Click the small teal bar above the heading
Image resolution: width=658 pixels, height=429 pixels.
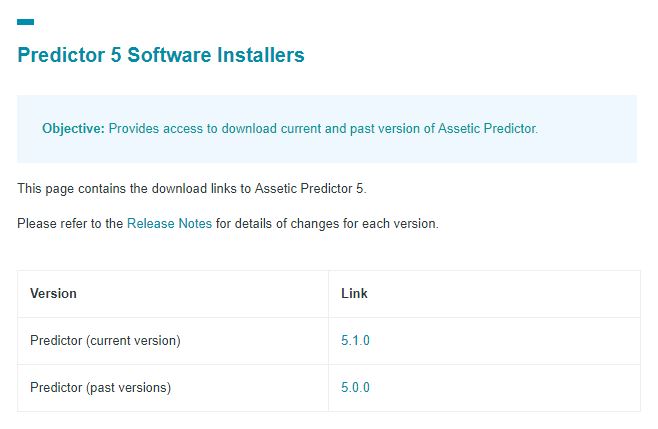click(26, 22)
